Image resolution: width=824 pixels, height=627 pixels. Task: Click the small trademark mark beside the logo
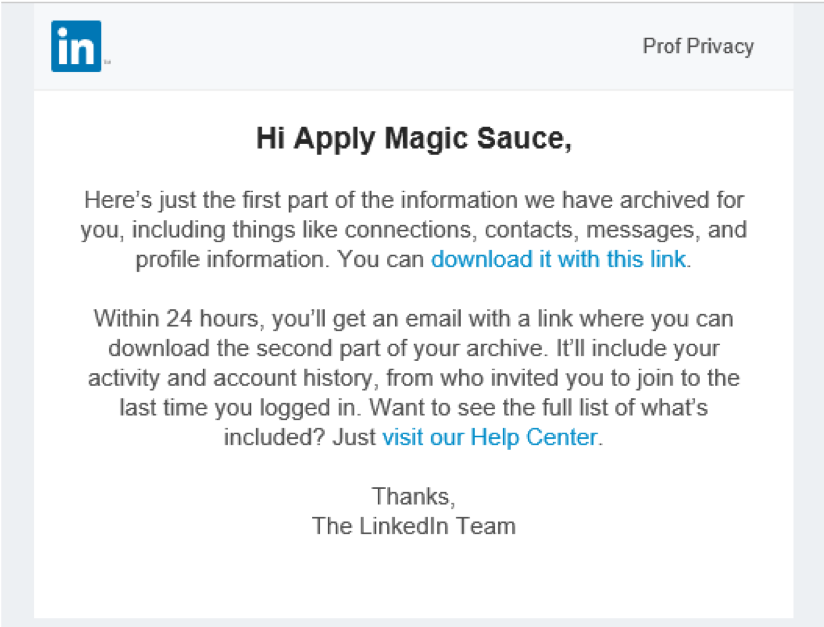pyautogui.click(x=107, y=63)
